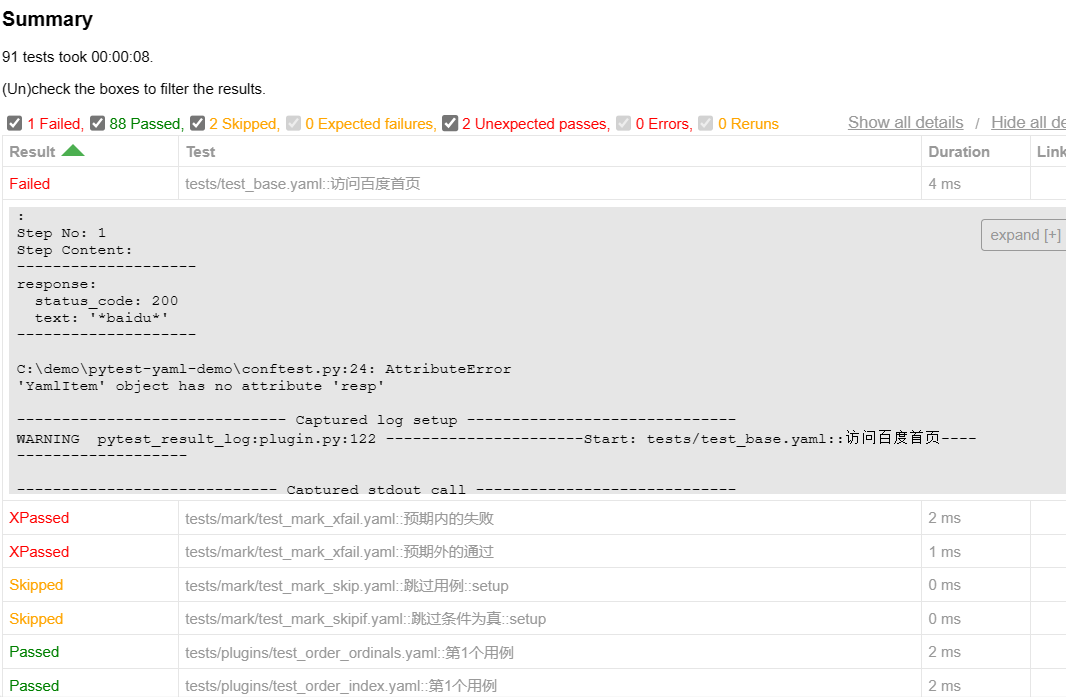This screenshot has width=1066, height=697.
Task: Uncheck the Passed results filter checkbox
Action: click(x=97, y=123)
